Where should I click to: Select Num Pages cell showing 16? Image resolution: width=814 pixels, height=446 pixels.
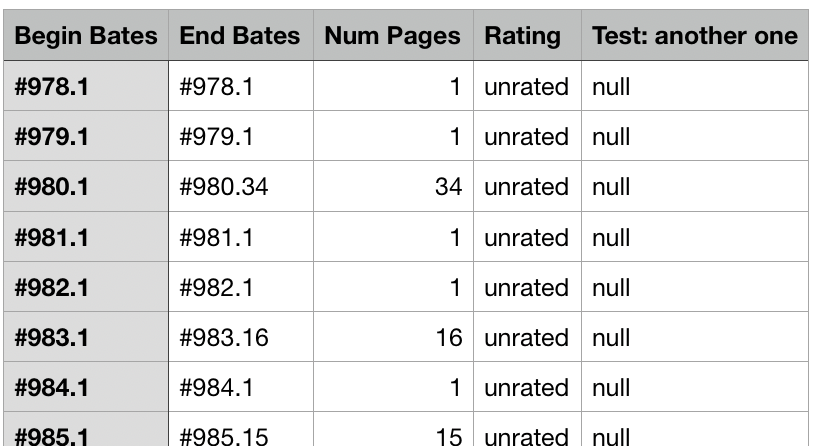(x=394, y=337)
